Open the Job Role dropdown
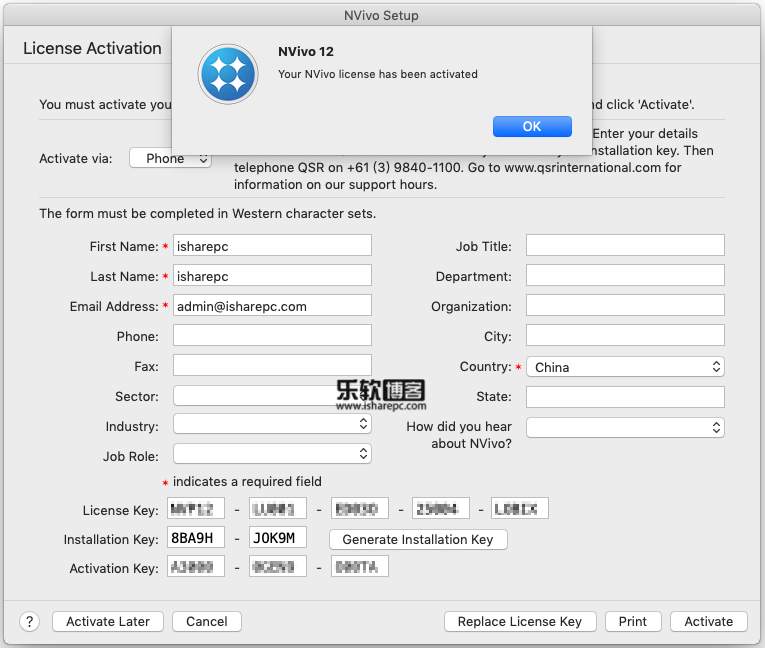Screen dimensions: 765x648 click(x=272, y=454)
